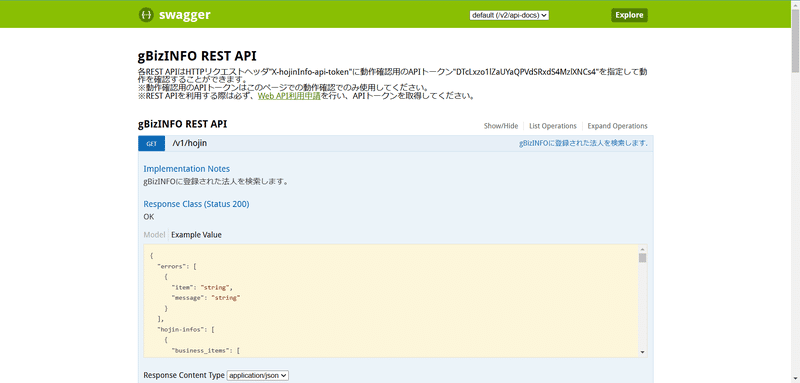This screenshot has width=800, height=383.
Task: Click List Operations
Action: click(x=553, y=126)
